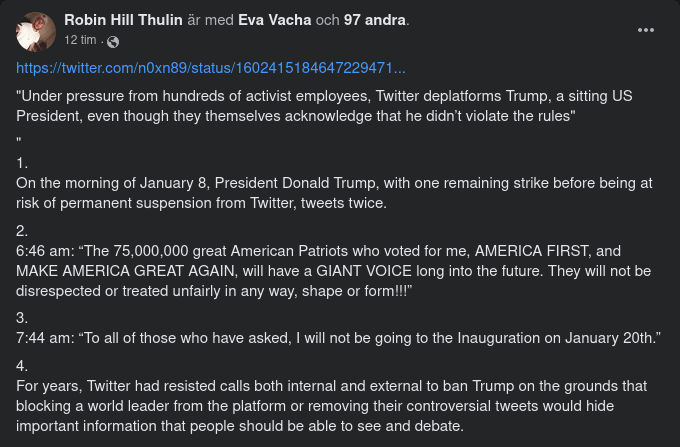Click the numeral '1.' list marker
This screenshot has width=680, height=447.
point(23,162)
